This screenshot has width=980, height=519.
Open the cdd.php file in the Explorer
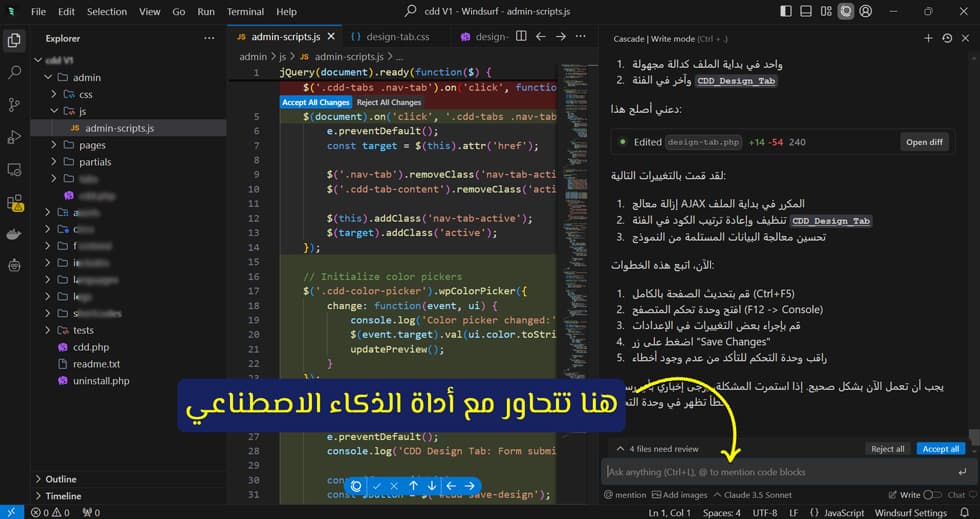[x=91, y=347]
